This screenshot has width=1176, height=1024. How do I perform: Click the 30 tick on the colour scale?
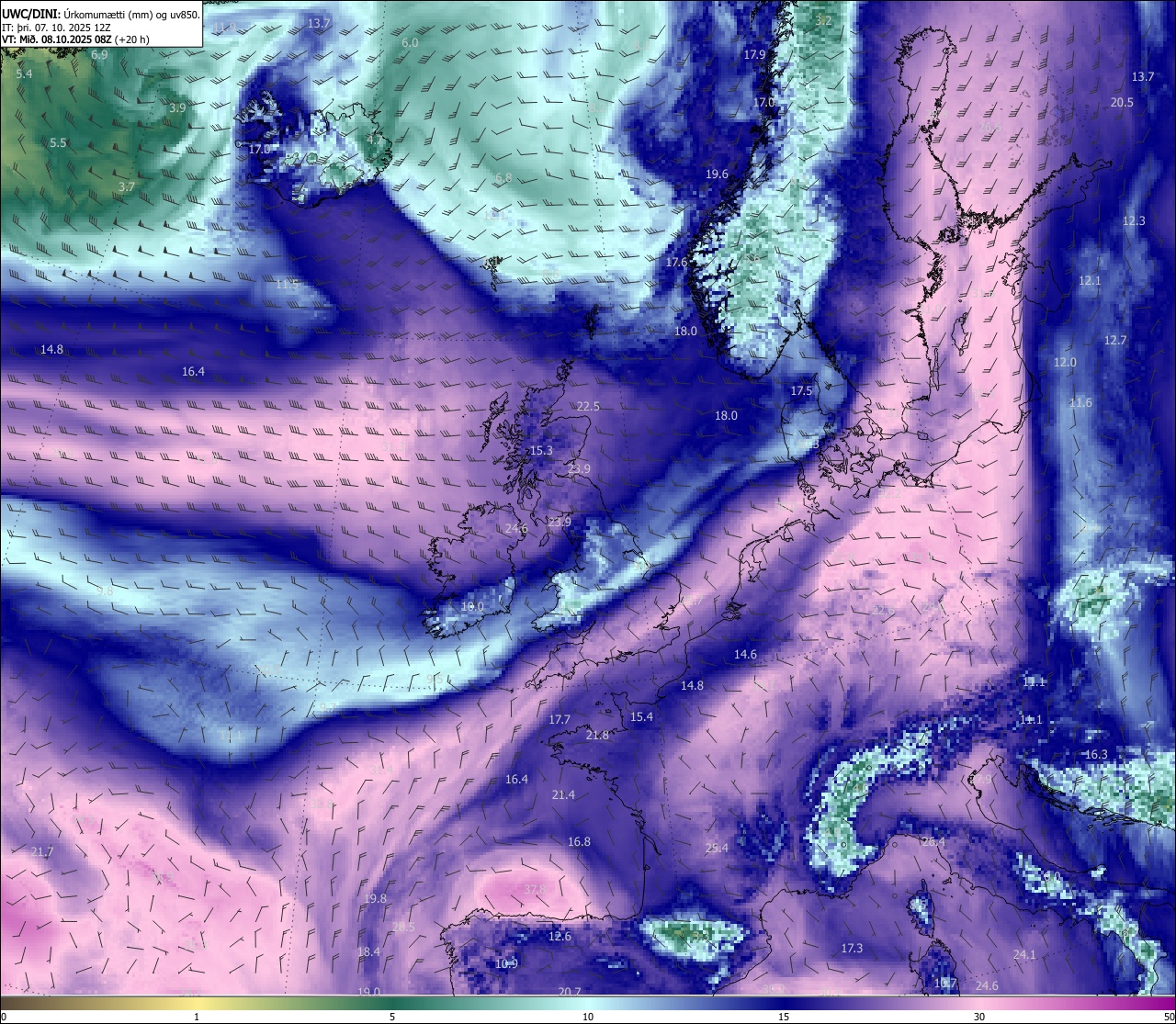[x=979, y=1017]
